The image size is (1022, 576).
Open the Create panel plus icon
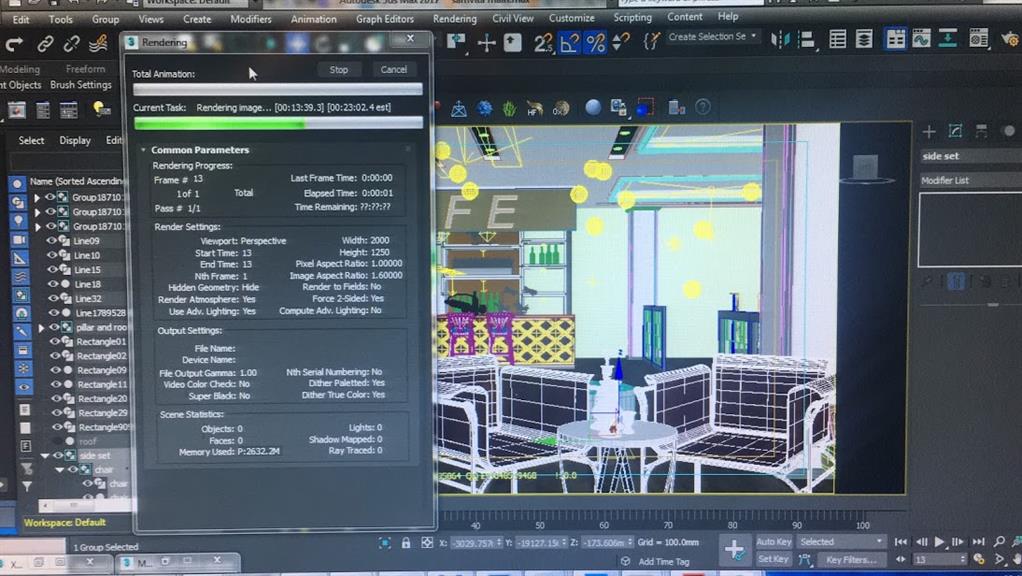[x=929, y=131]
